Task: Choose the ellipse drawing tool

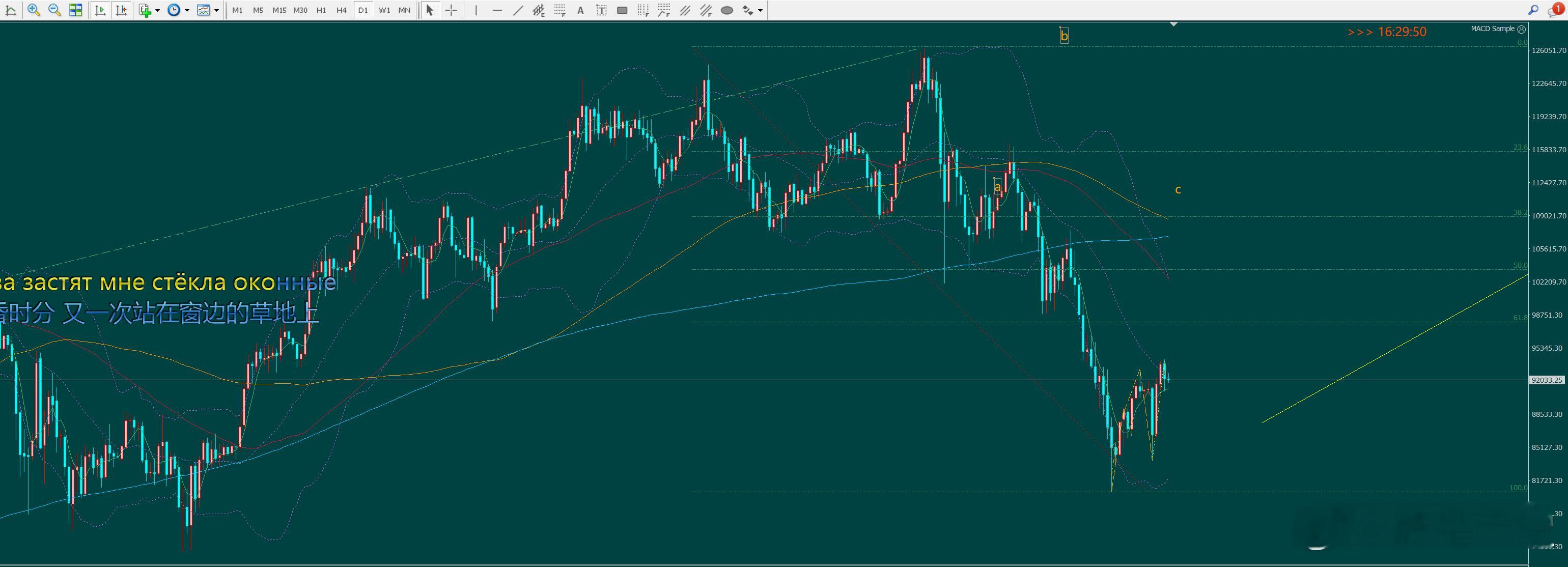Action: click(727, 10)
